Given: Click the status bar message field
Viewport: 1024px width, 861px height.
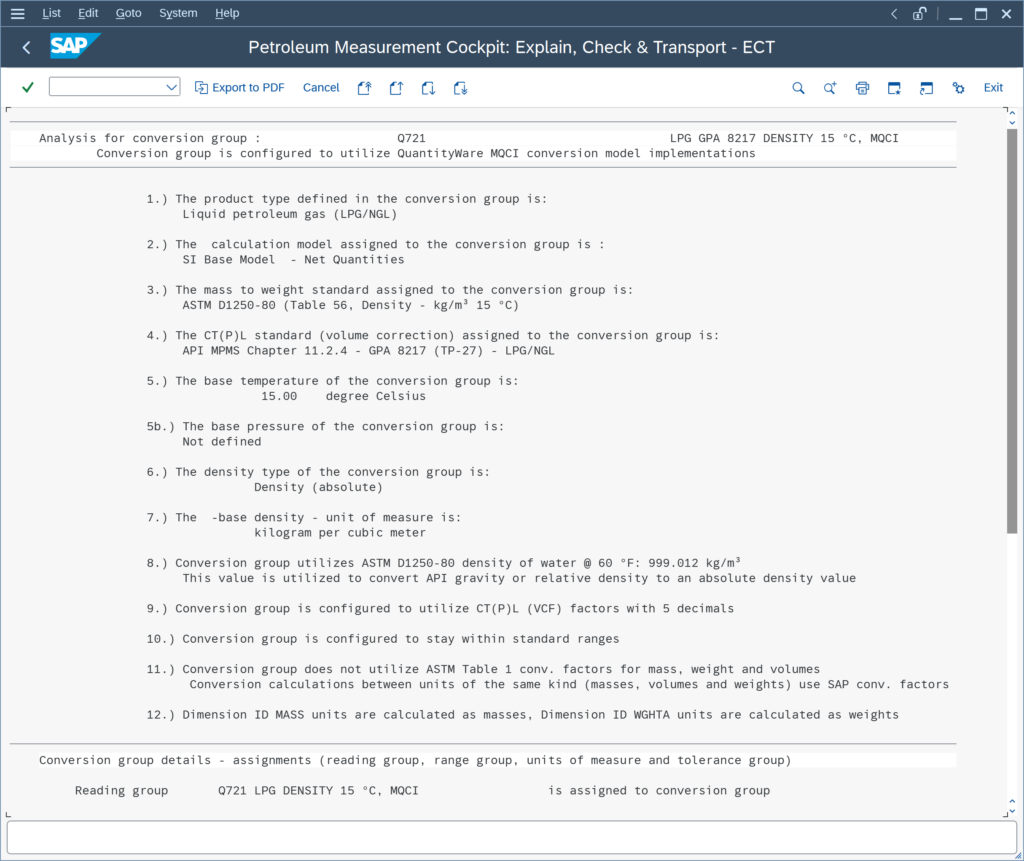Looking at the screenshot, I should tap(511, 837).
